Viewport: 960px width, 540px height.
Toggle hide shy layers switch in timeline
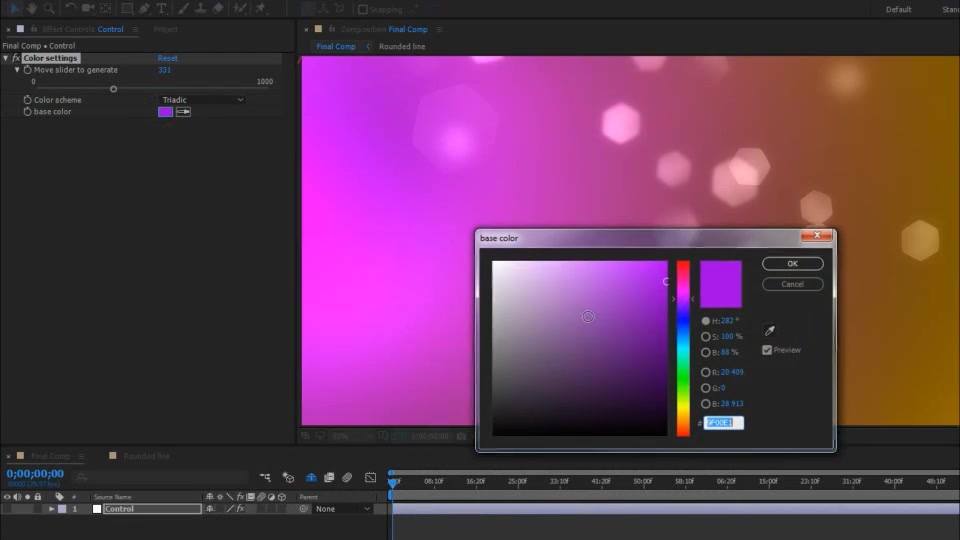click(x=311, y=477)
